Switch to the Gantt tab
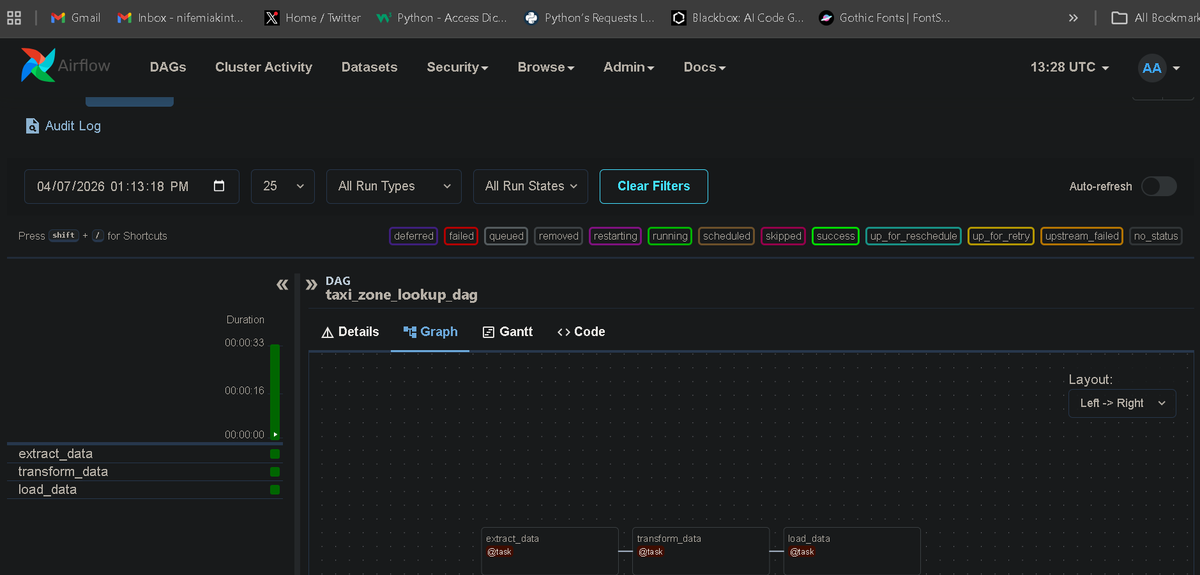 508,331
